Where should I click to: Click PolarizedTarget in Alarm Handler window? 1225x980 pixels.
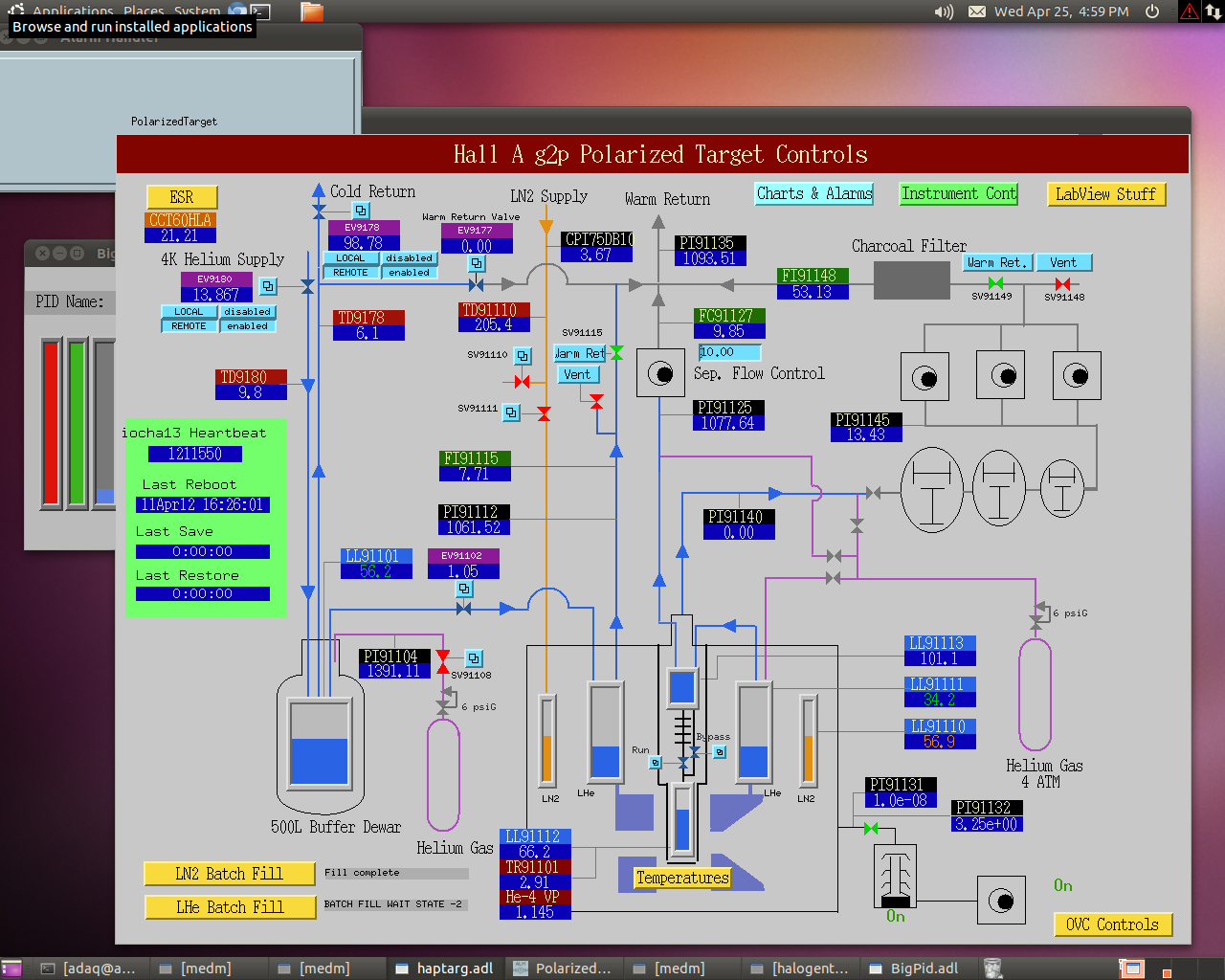(174, 122)
